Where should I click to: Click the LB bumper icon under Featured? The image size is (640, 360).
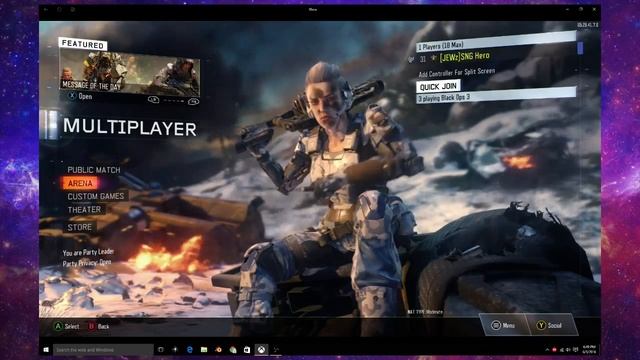click(153, 99)
